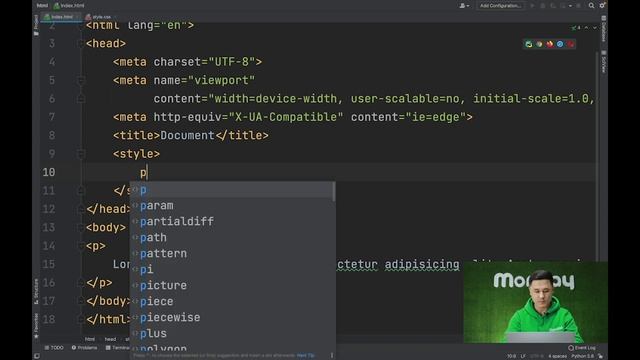Choose 'piecewise' from completion list
This screenshot has height=360, width=640.
click(232, 317)
